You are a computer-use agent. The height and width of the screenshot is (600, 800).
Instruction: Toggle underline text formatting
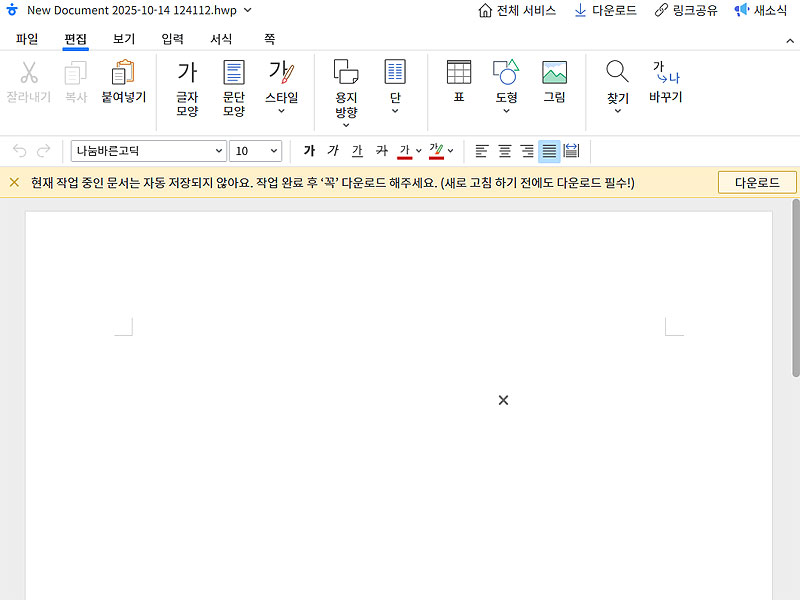tap(357, 150)
